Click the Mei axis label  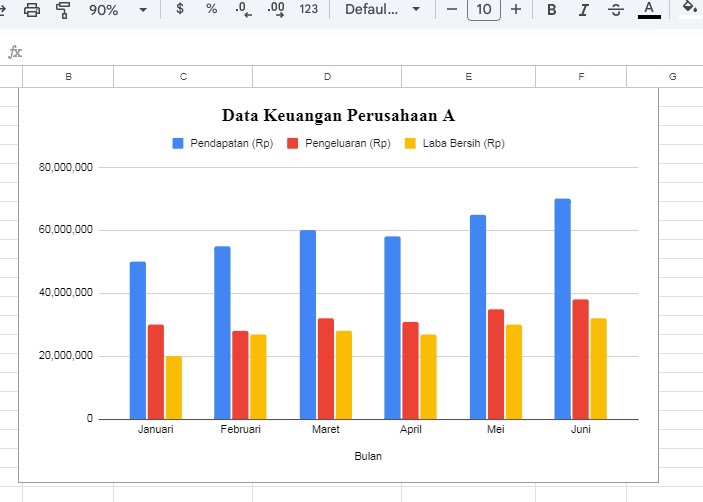[x=495, y=429]
